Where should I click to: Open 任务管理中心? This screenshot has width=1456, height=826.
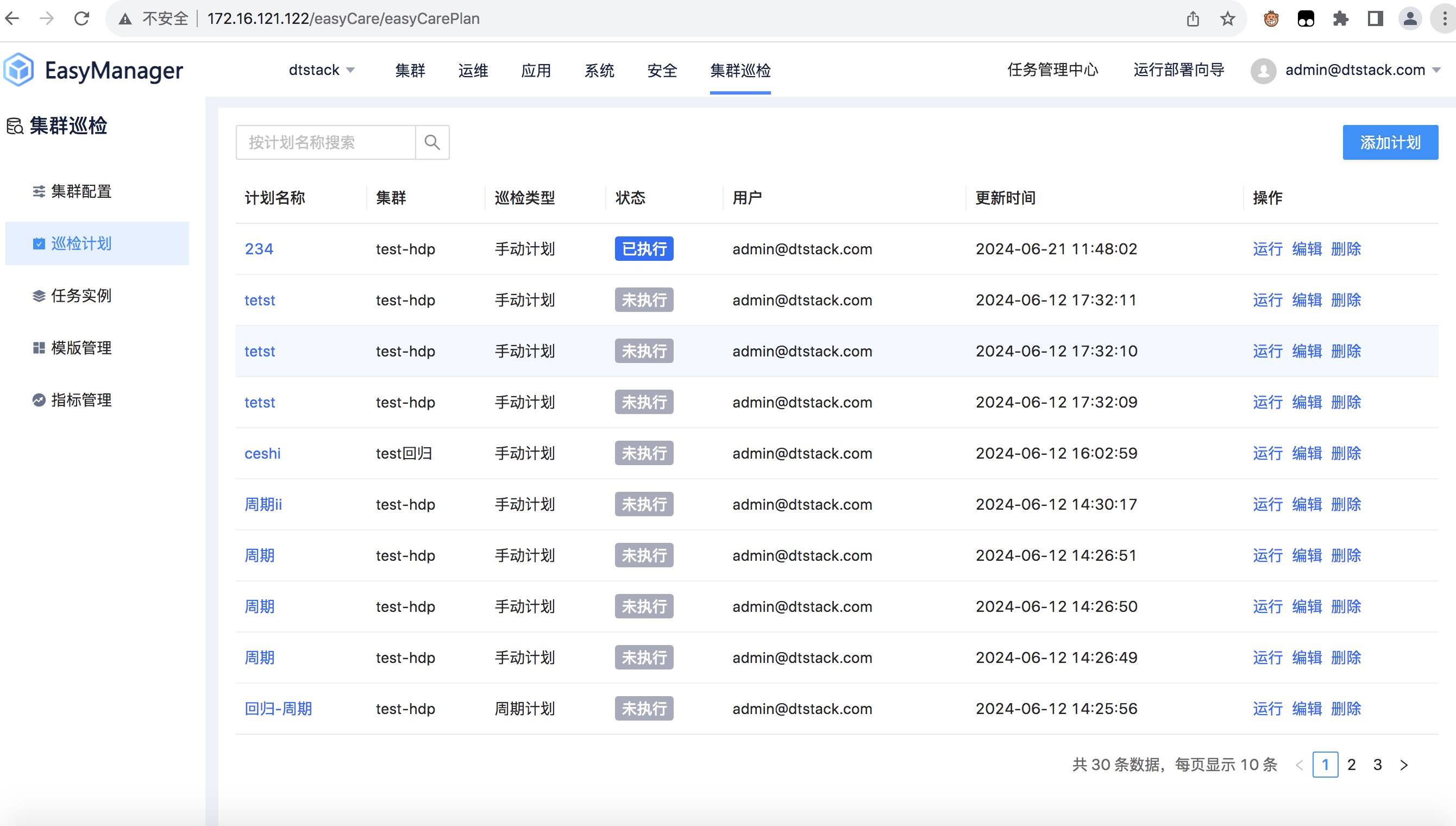(1053, 70)
